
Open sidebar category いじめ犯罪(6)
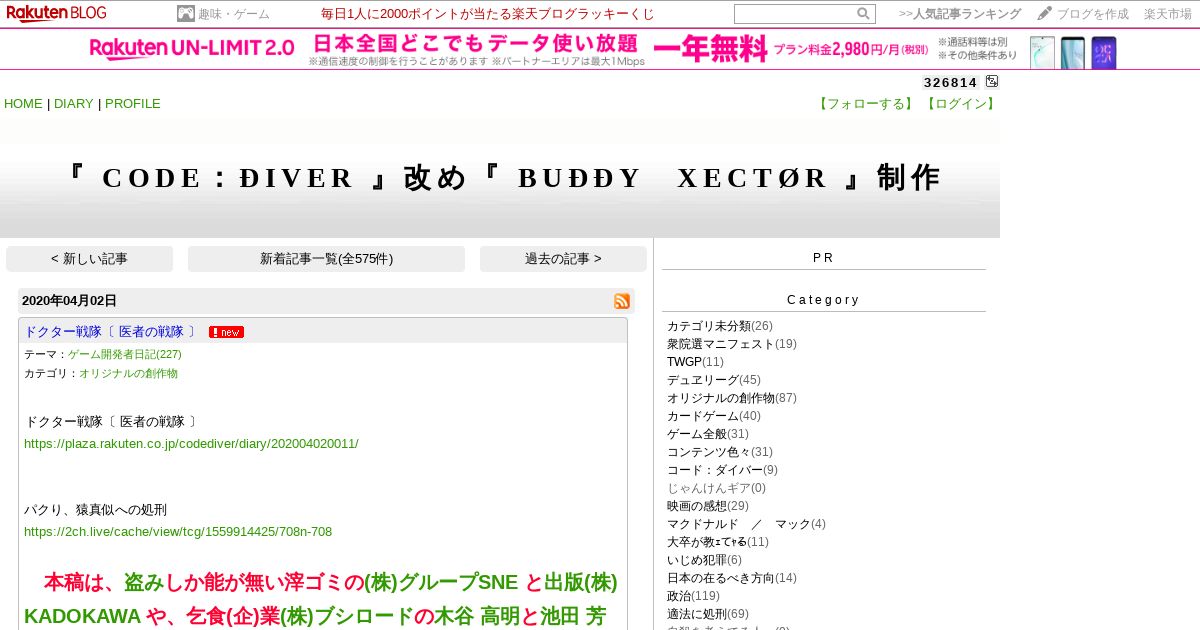705,560
